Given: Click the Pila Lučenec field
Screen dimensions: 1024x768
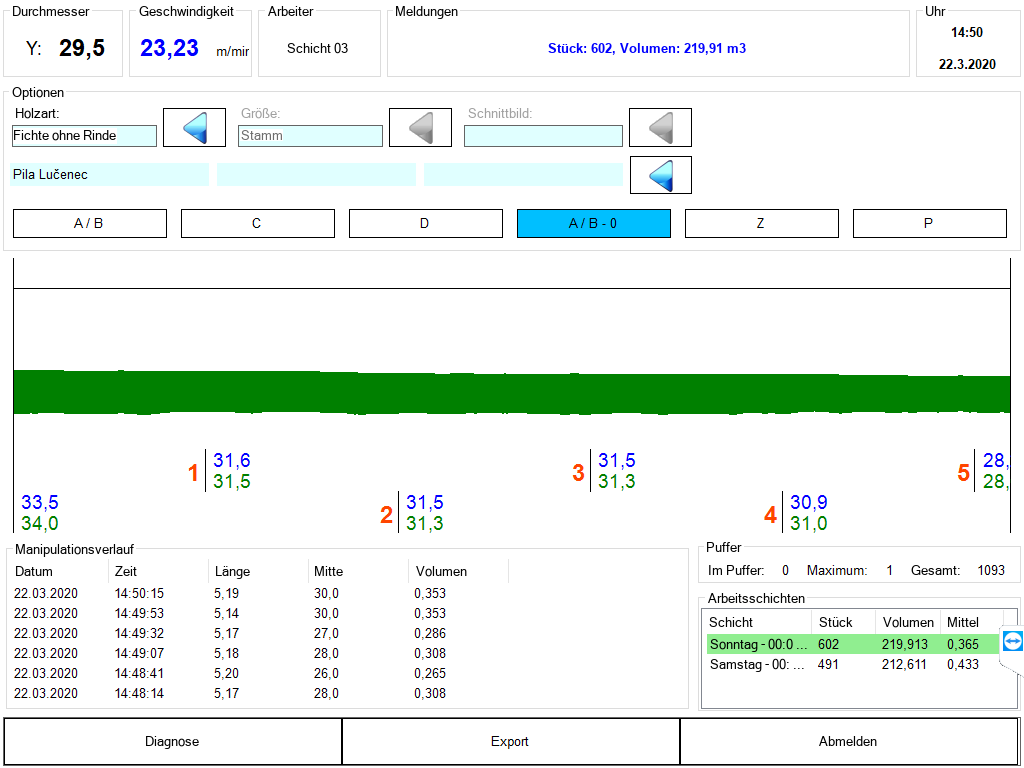Looking at the screenshot, I should (x=110, y=175).
